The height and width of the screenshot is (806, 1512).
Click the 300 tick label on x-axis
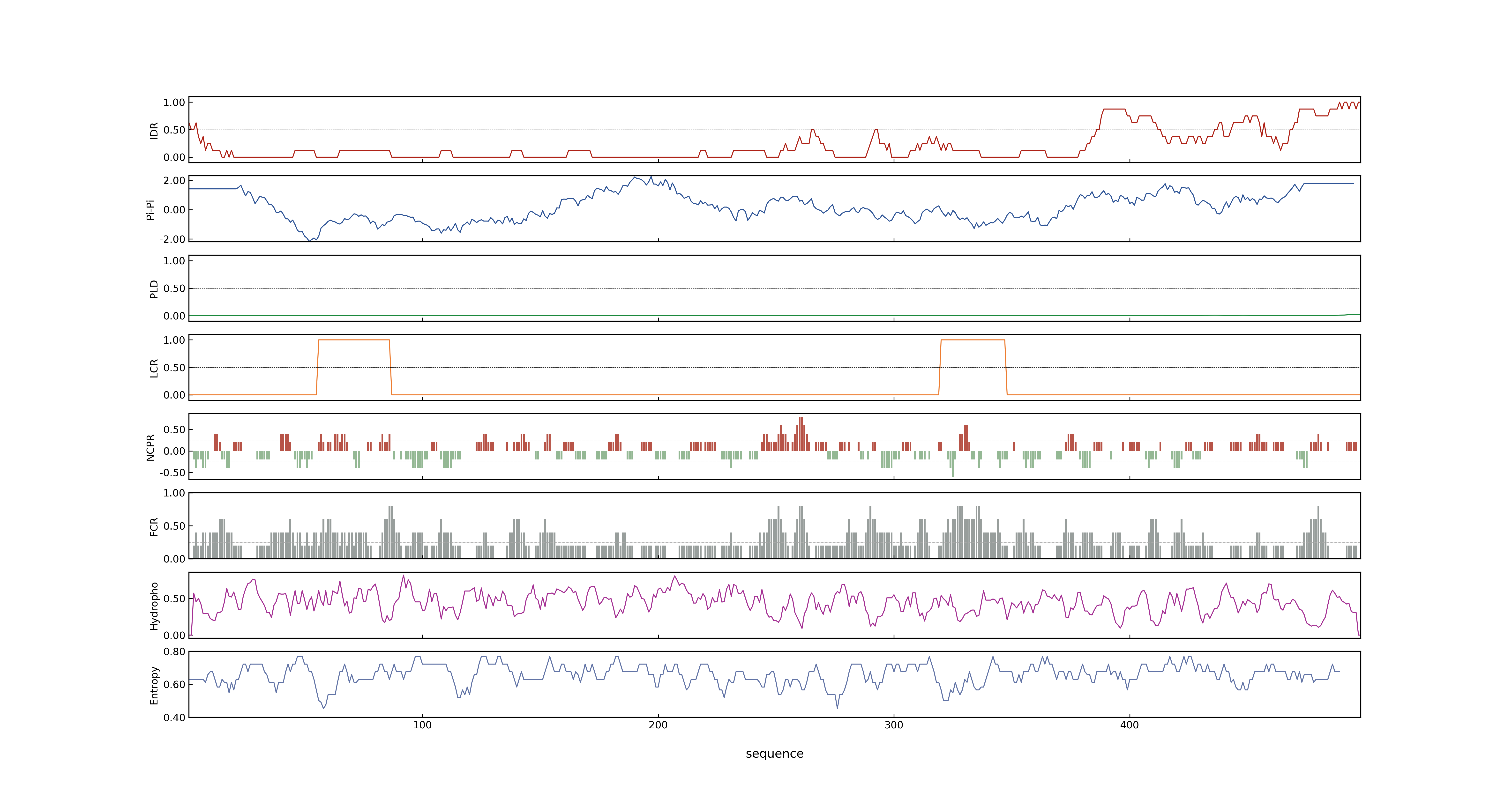coord(893,725)
